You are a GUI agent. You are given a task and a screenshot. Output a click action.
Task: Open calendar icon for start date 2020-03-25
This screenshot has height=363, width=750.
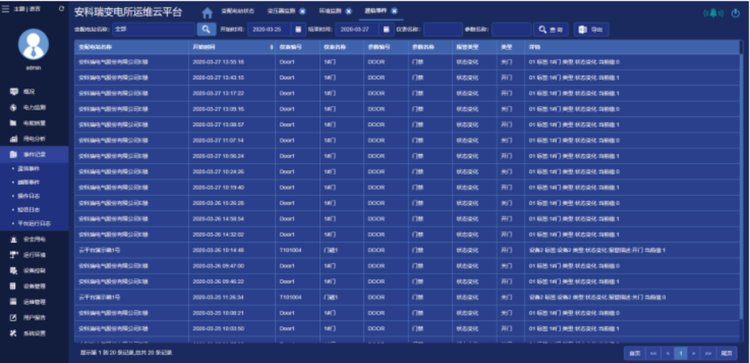[298, 29]
